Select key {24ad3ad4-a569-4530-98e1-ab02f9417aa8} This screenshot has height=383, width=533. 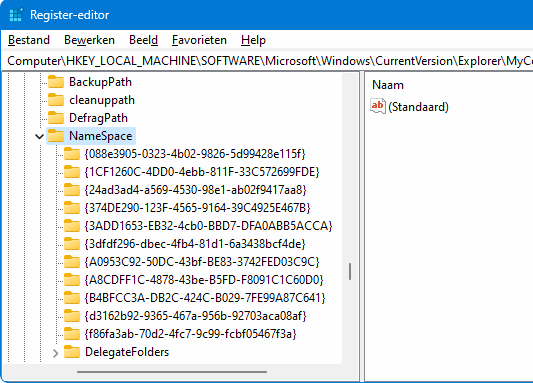click(195, 190)
